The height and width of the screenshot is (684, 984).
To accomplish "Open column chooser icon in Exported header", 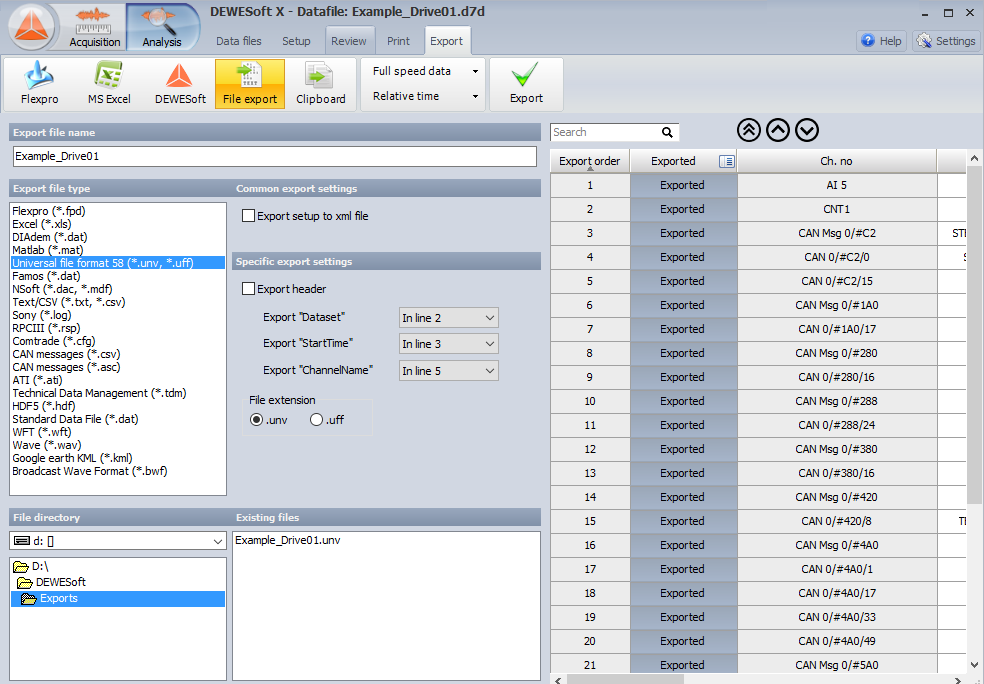I will (727, 161).
